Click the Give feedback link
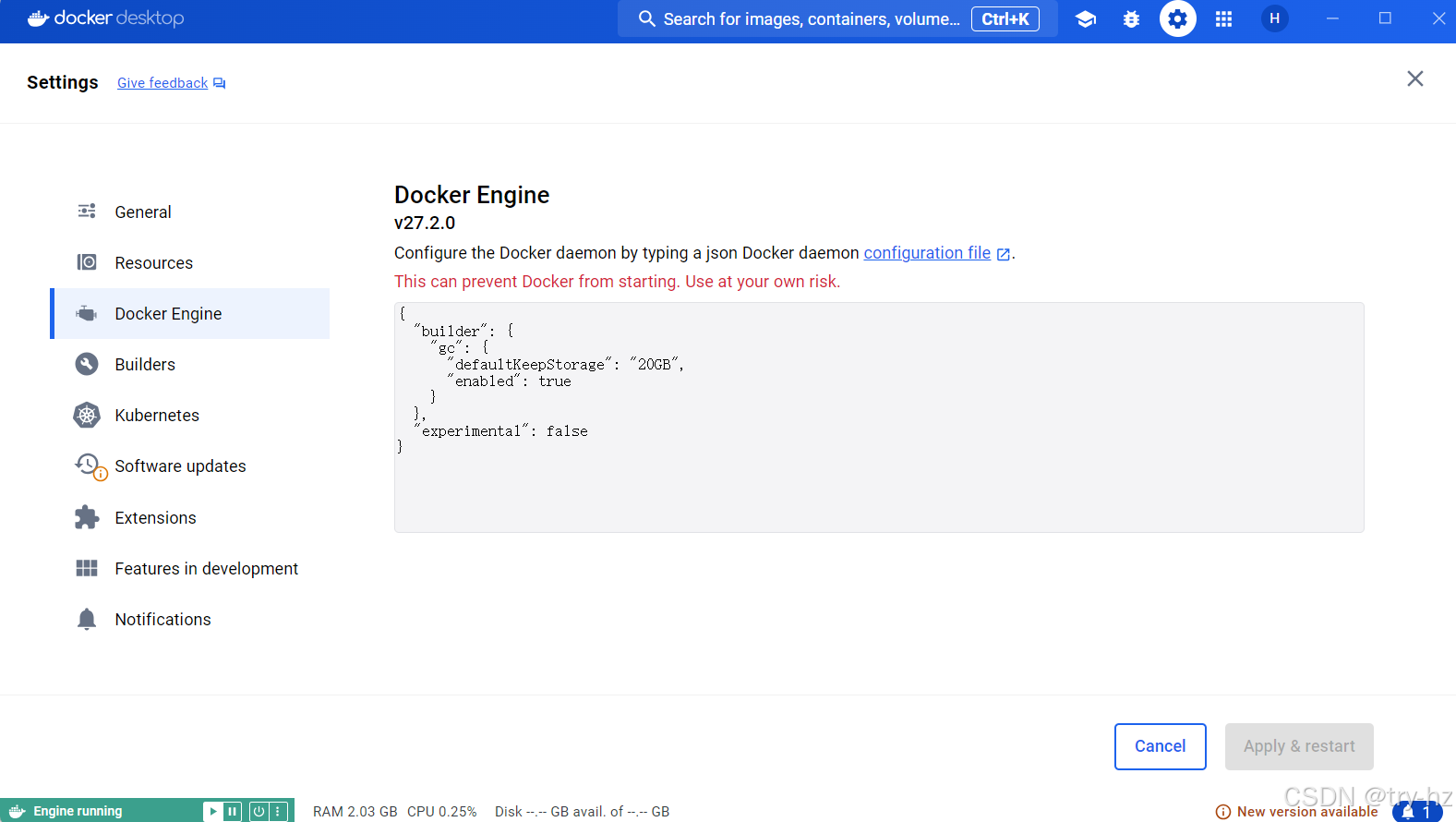 [x=162, y=83]
